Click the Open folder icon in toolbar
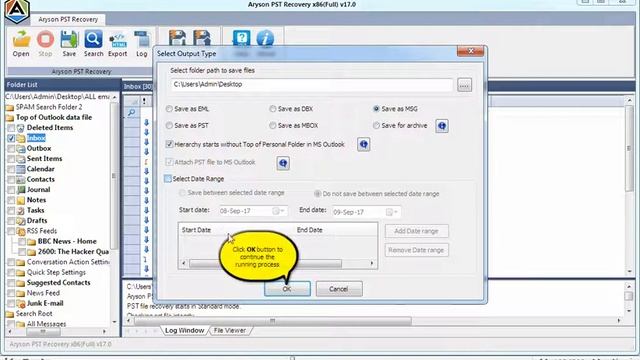The height and width of the screenshot is (360, 640). pos(21,40)
